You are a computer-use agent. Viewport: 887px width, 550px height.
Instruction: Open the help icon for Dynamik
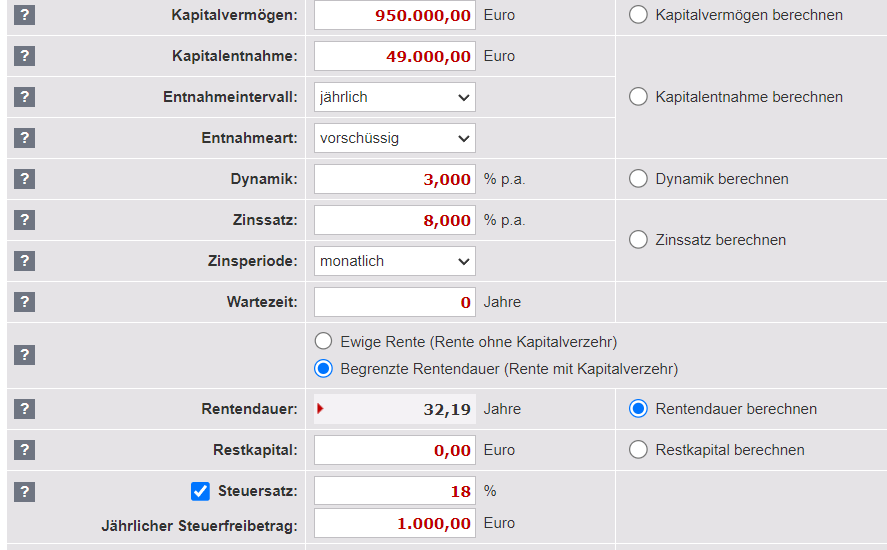(x=25, y=179)
